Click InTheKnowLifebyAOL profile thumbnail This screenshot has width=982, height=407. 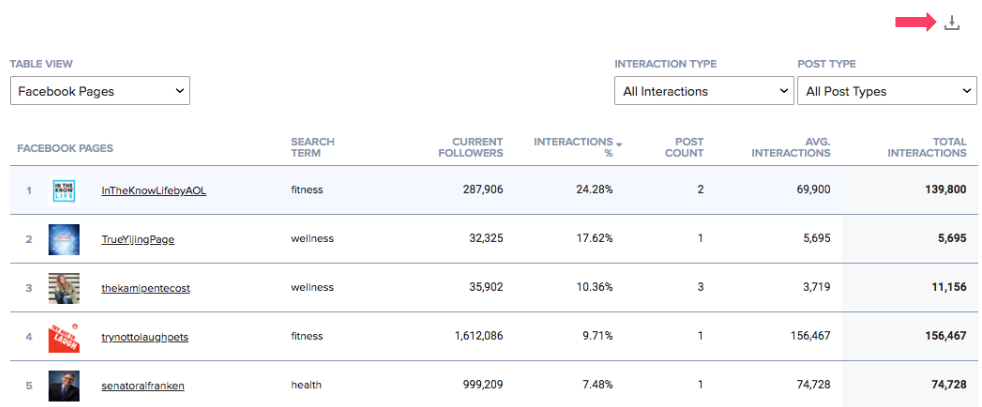pyautogui.click(x=64, y=190)
